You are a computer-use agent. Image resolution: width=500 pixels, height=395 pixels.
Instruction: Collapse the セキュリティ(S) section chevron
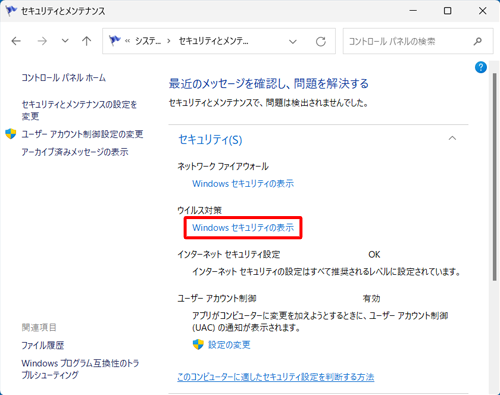tap(452, 138)
